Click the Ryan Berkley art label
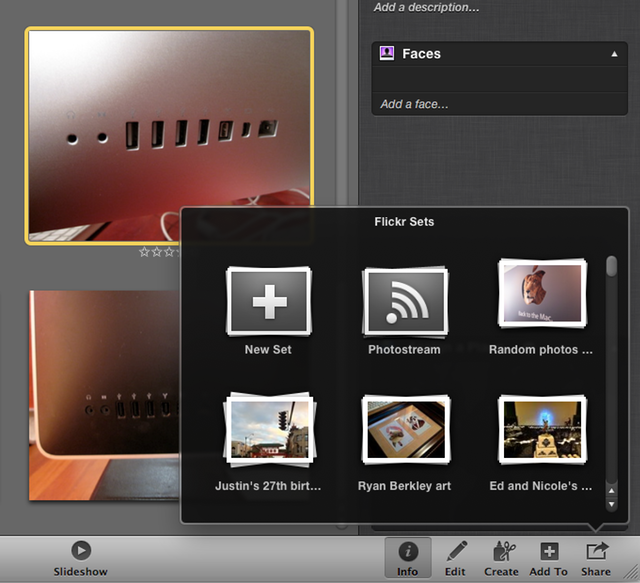The image size is (640, 583). [404, 486]
